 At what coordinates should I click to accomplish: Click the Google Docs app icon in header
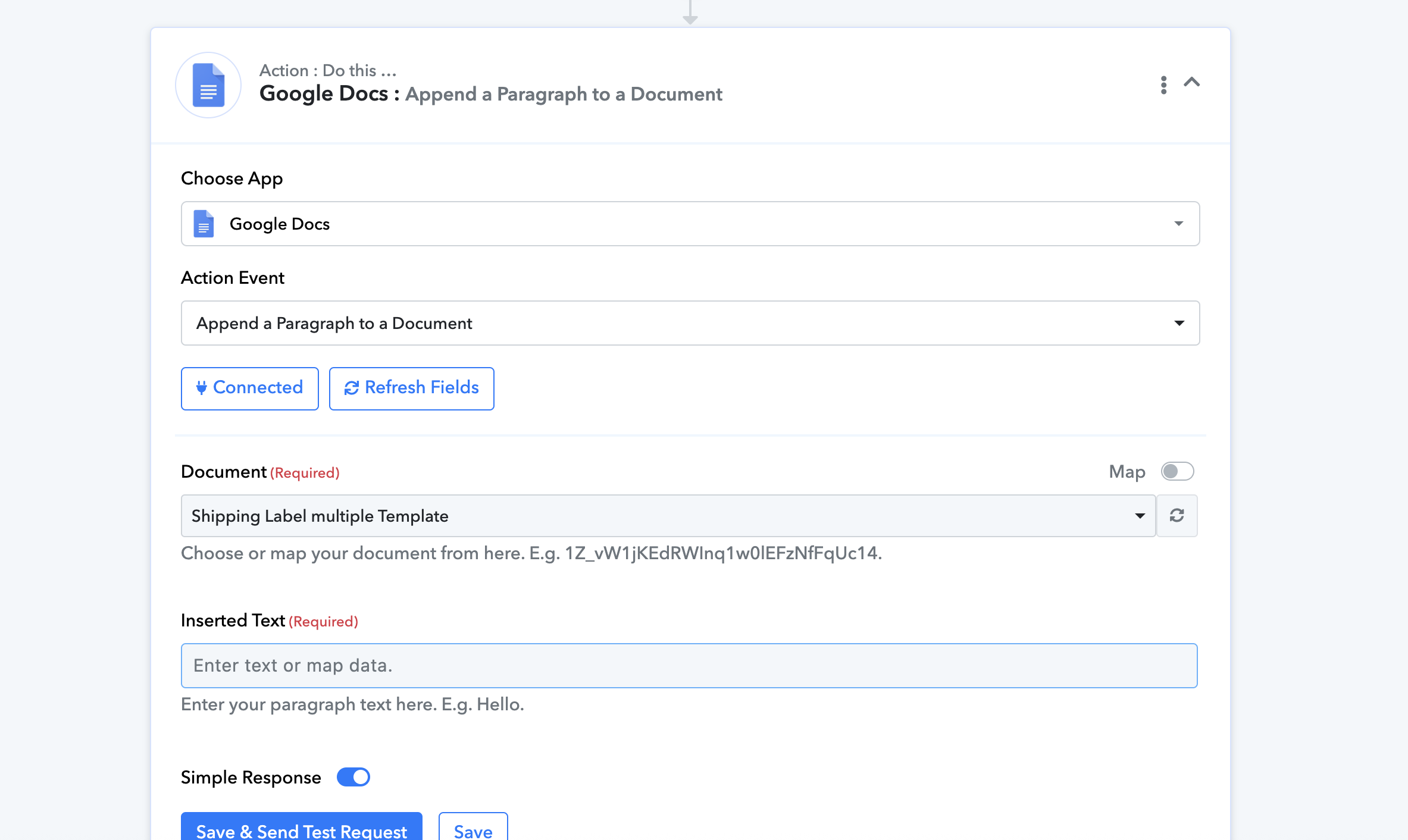point(208,85)
